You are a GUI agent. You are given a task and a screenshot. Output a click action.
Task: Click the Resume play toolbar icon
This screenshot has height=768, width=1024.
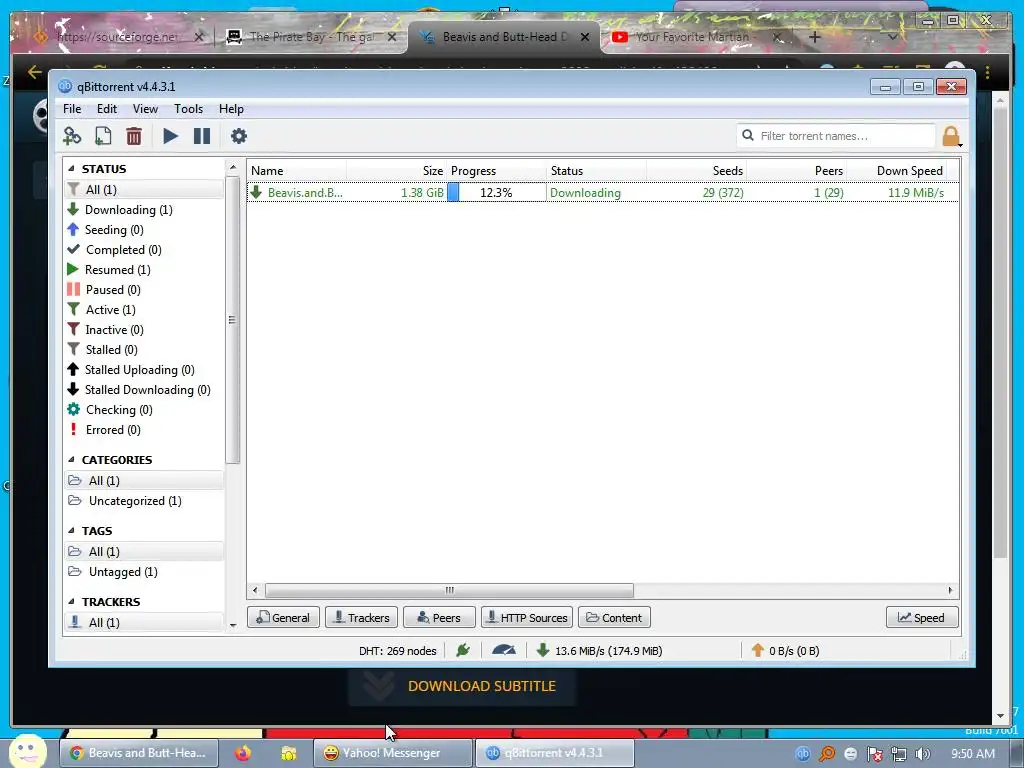[x=170, y=136]
